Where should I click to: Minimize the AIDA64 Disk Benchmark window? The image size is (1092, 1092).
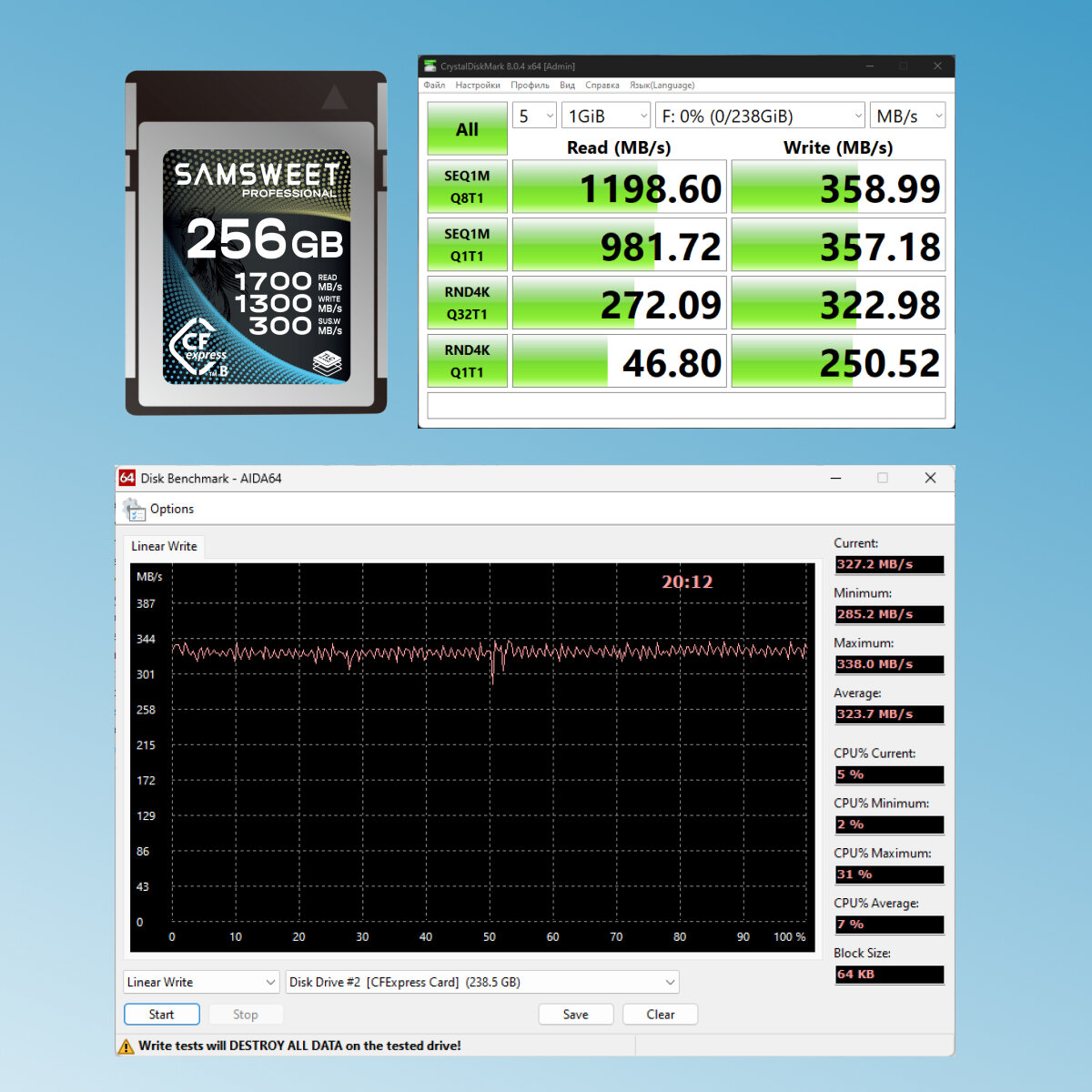click(835, 478)
